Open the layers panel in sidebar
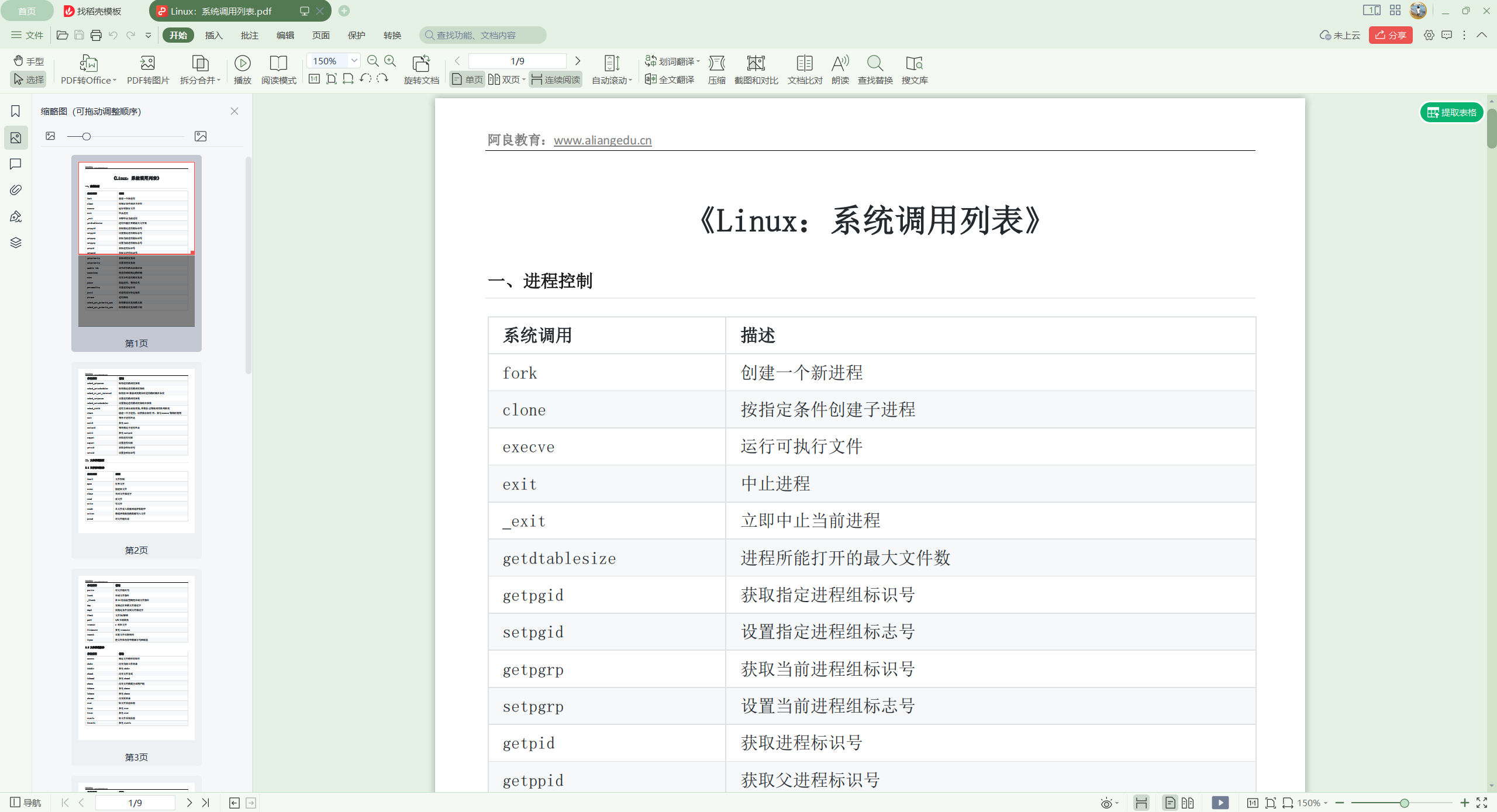Image resolution: width=1497 pixels, height=812 pixels. click(x=16, y=243)
